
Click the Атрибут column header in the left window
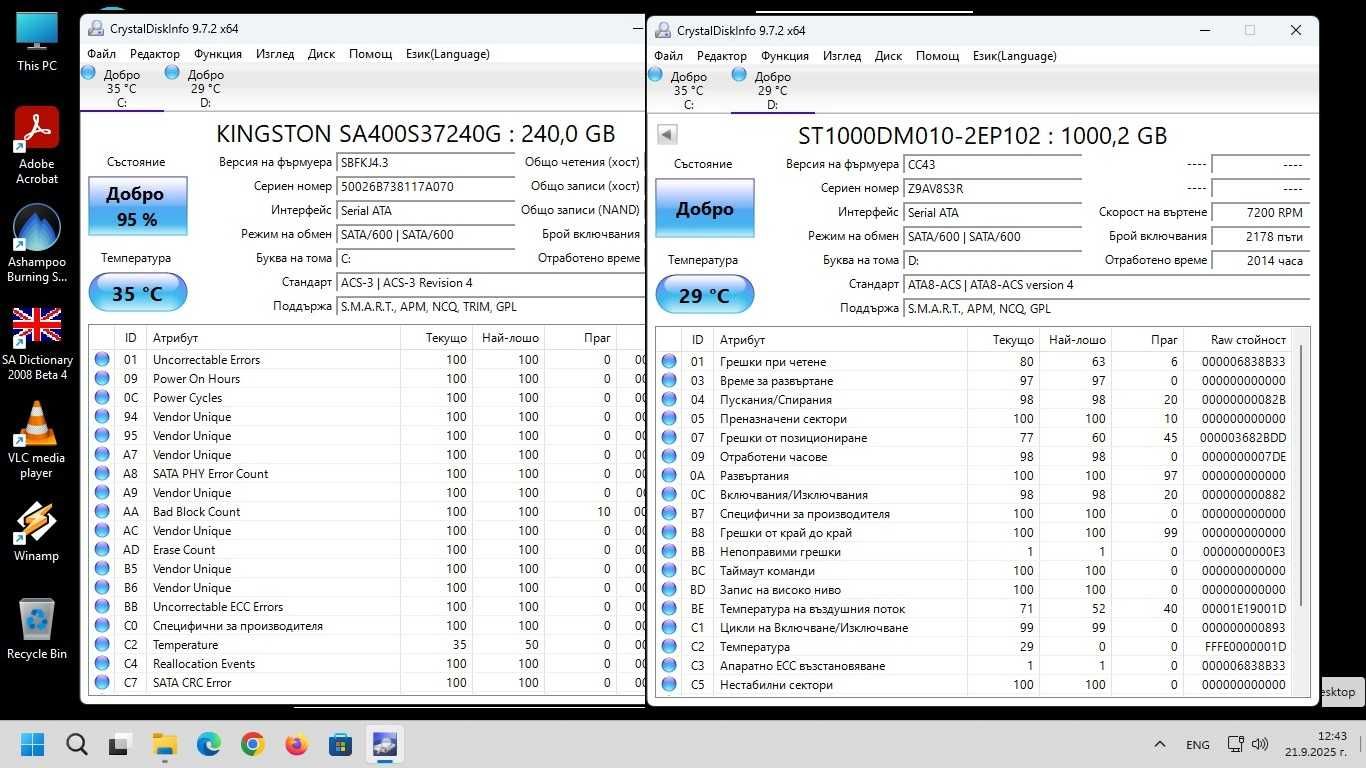(x=272, y=338)
